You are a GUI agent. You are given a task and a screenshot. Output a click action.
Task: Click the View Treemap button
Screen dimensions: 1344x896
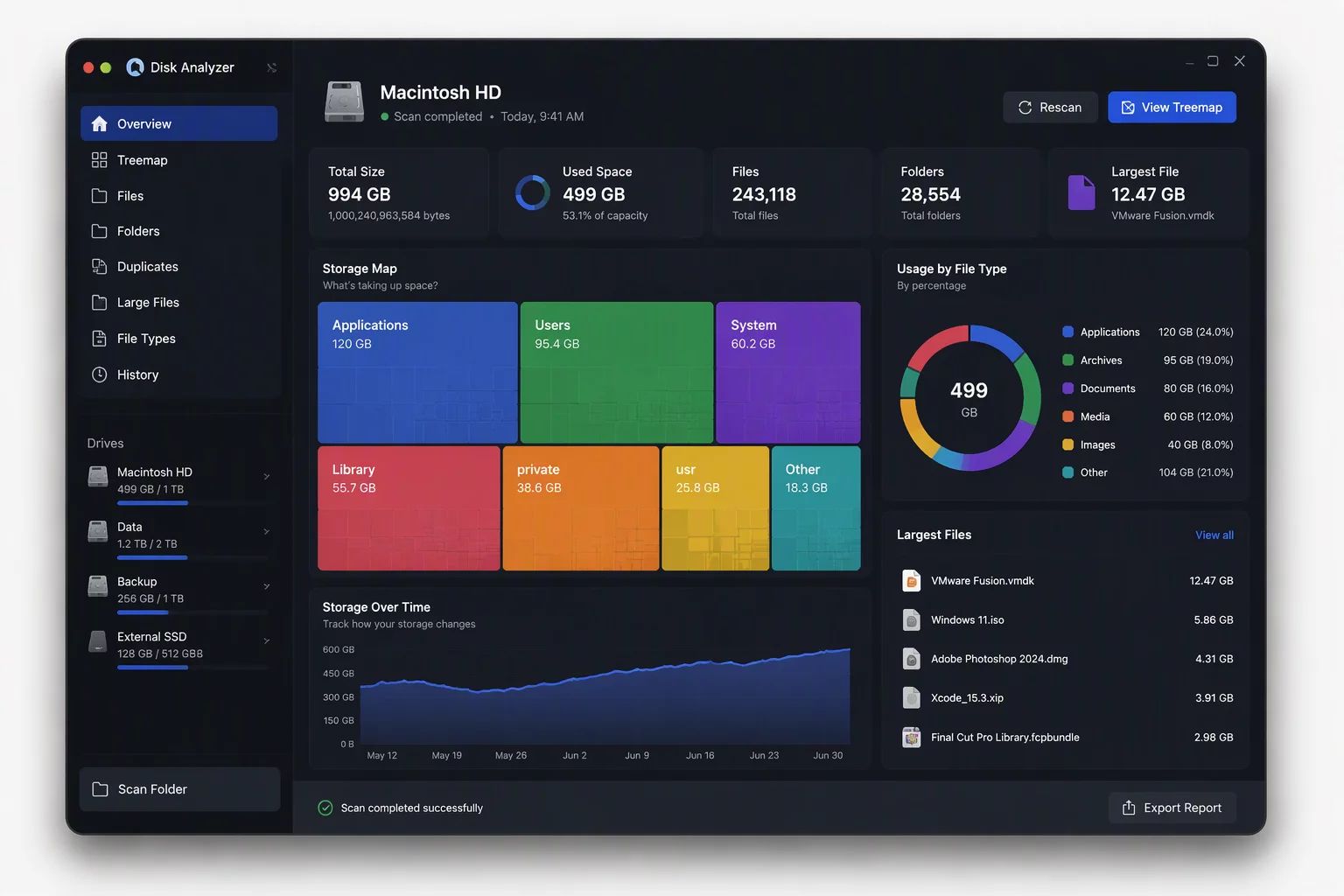click(x=1172, y=108)
